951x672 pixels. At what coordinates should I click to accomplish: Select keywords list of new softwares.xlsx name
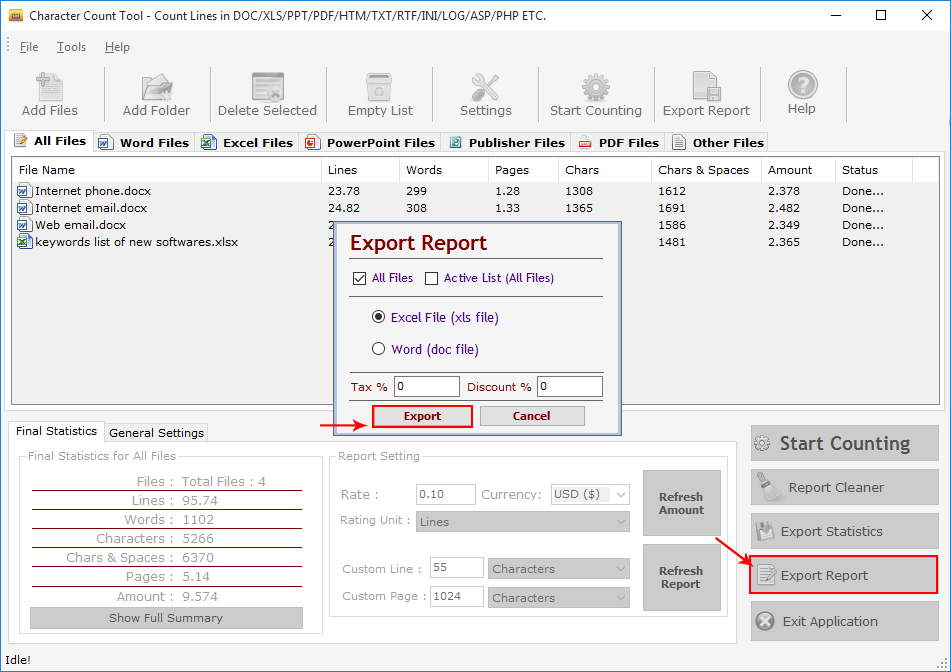coord(136,241)
